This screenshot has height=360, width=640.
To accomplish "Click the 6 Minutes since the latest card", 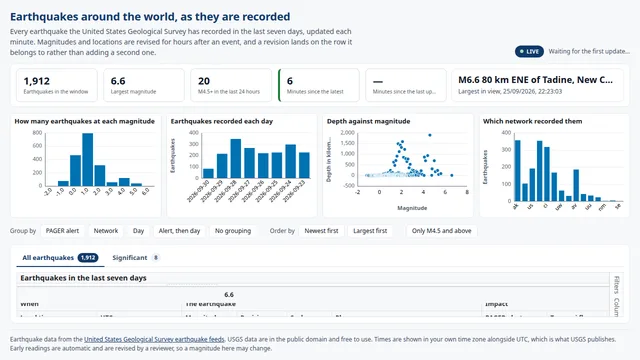I will click(319, 85).
